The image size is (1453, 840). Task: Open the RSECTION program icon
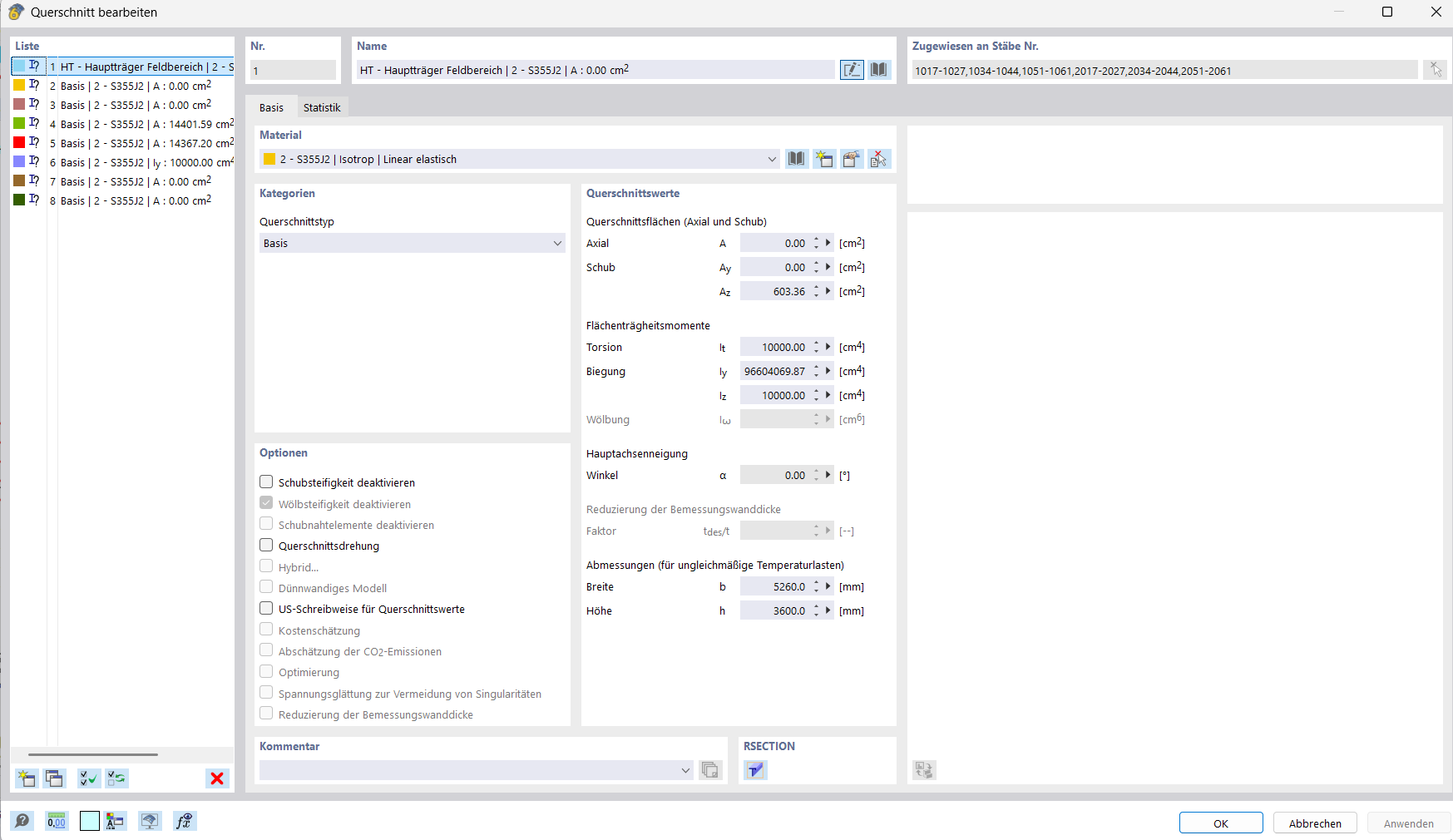755,770
